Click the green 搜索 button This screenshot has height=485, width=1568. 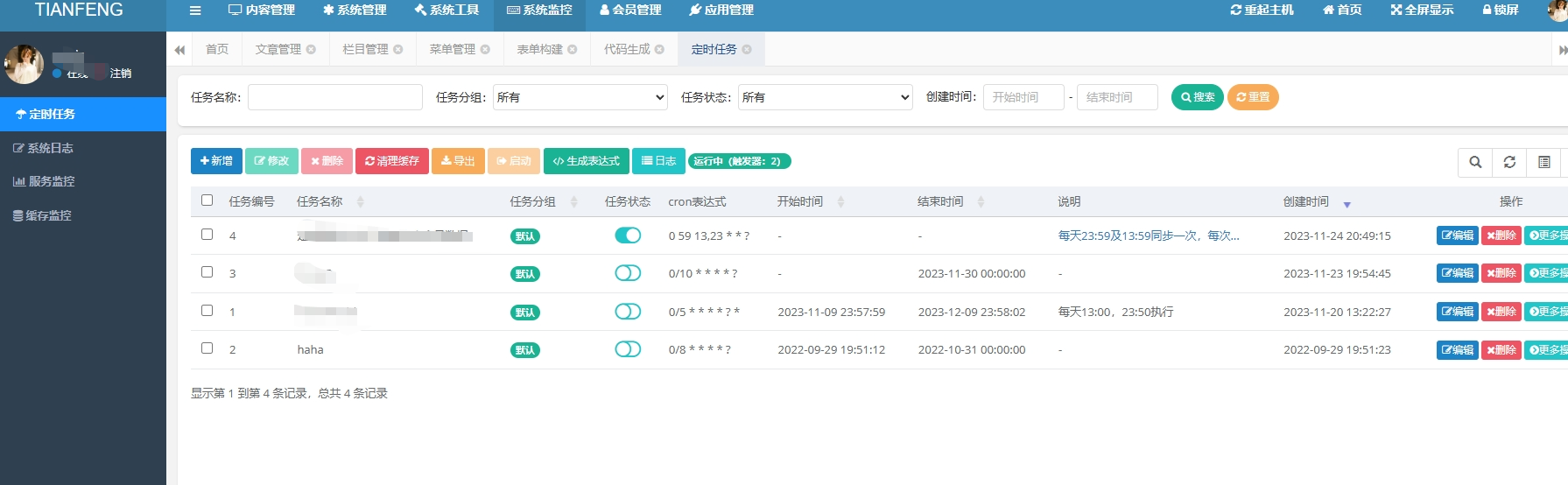[1197, 97]
